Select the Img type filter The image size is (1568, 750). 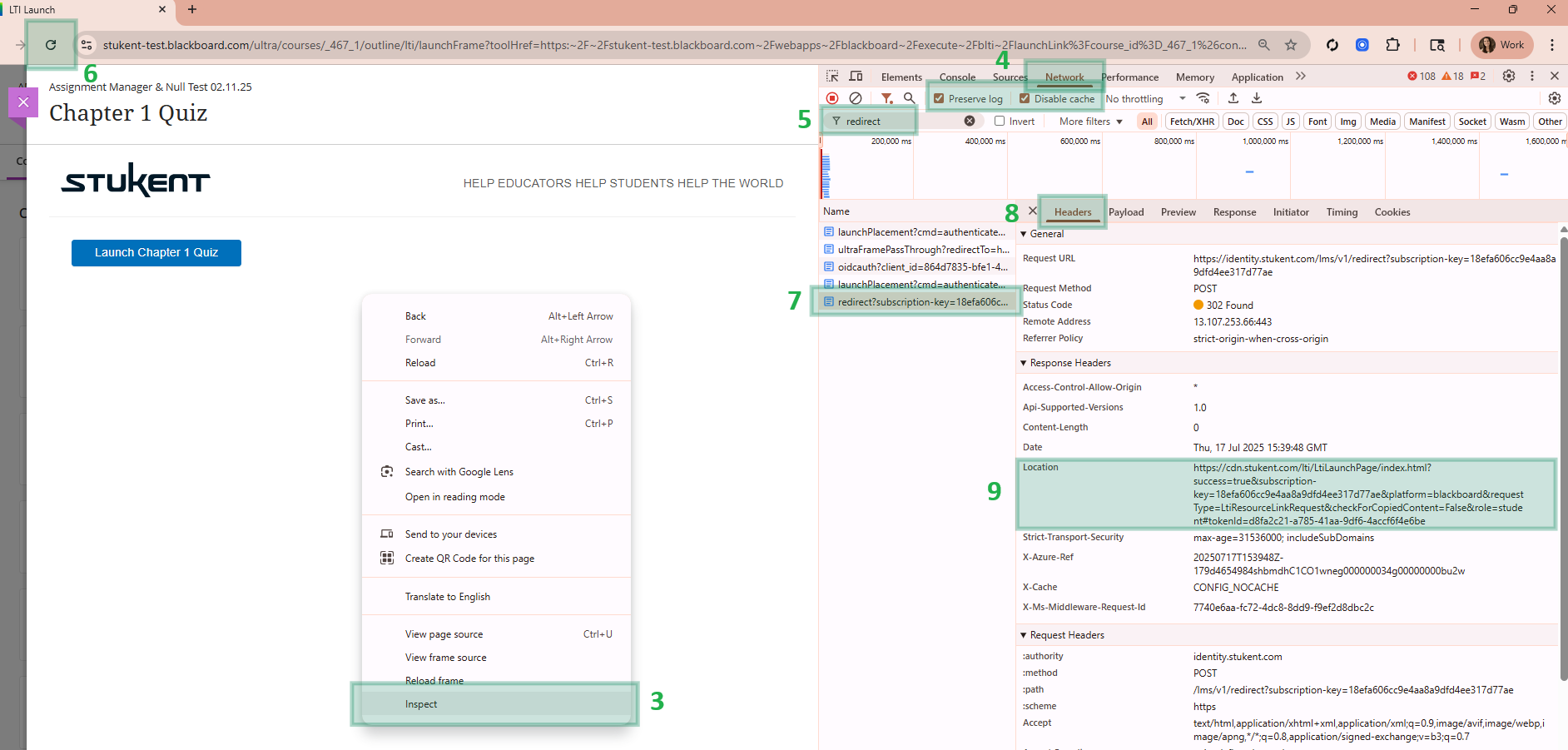[x=1348, y=122]
